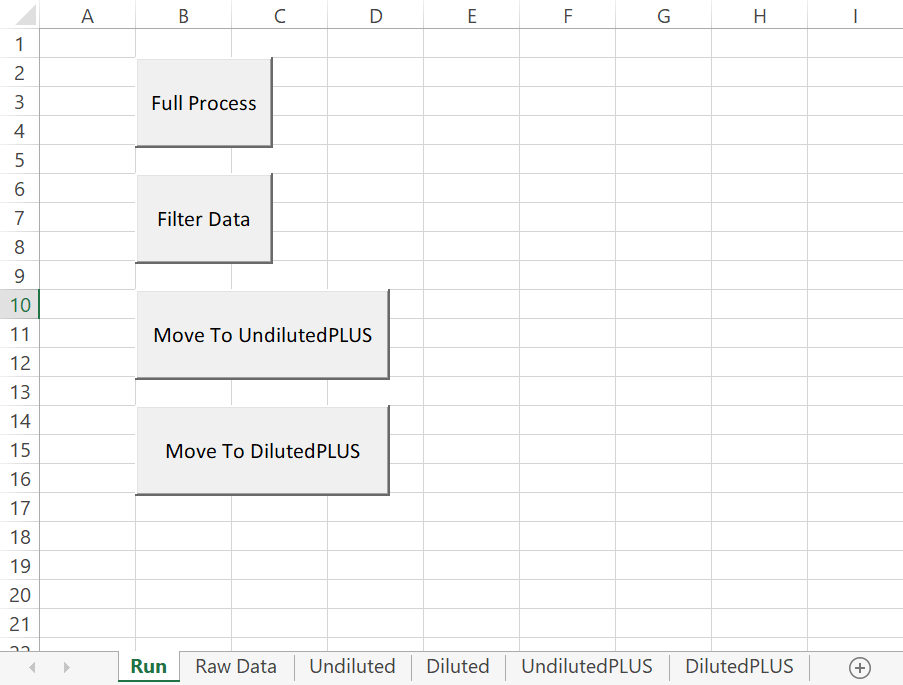Select column I header
The width and height of the screenshot is (903, 685).
(855, 16)
